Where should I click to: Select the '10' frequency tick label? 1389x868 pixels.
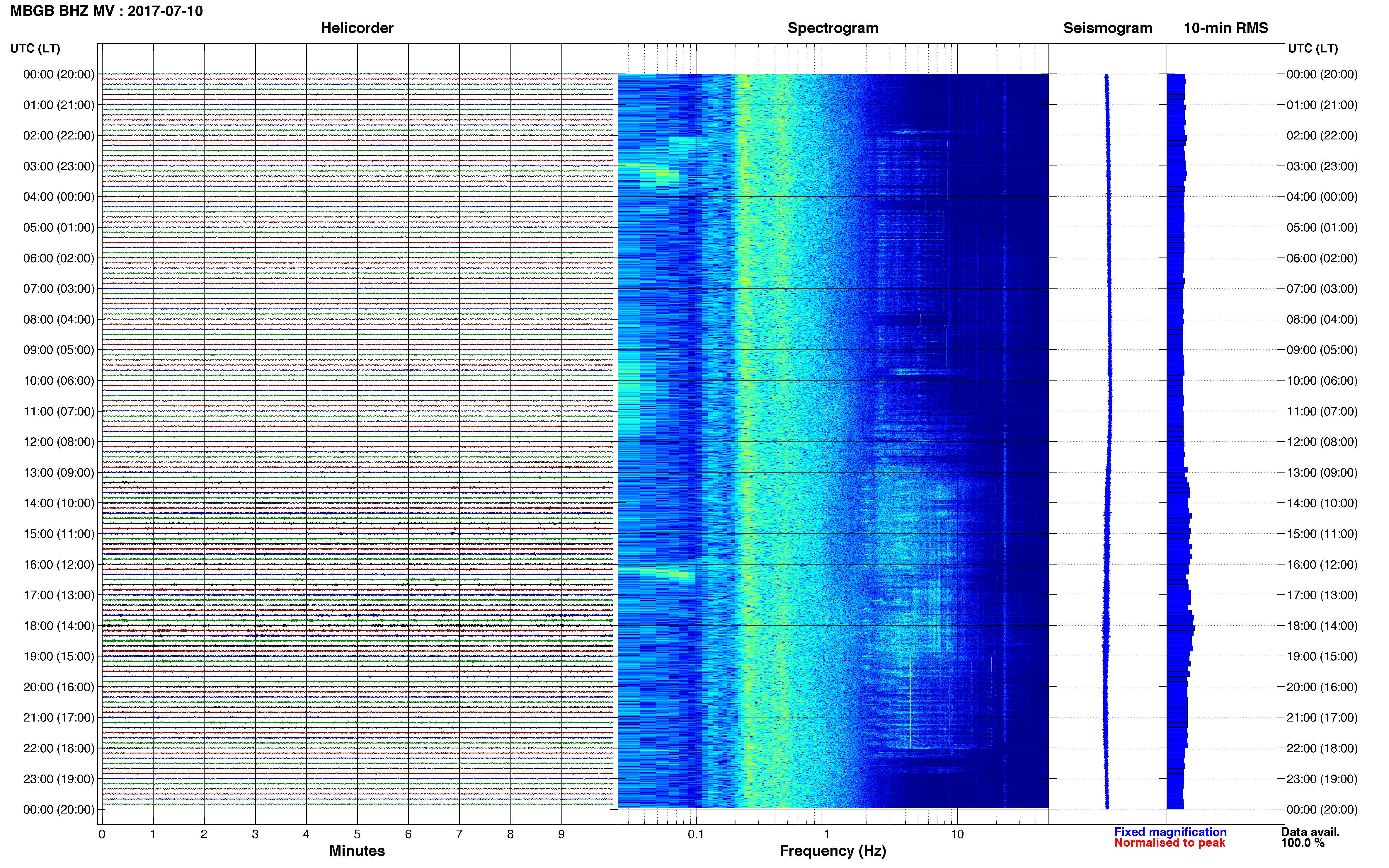point(957,834)
